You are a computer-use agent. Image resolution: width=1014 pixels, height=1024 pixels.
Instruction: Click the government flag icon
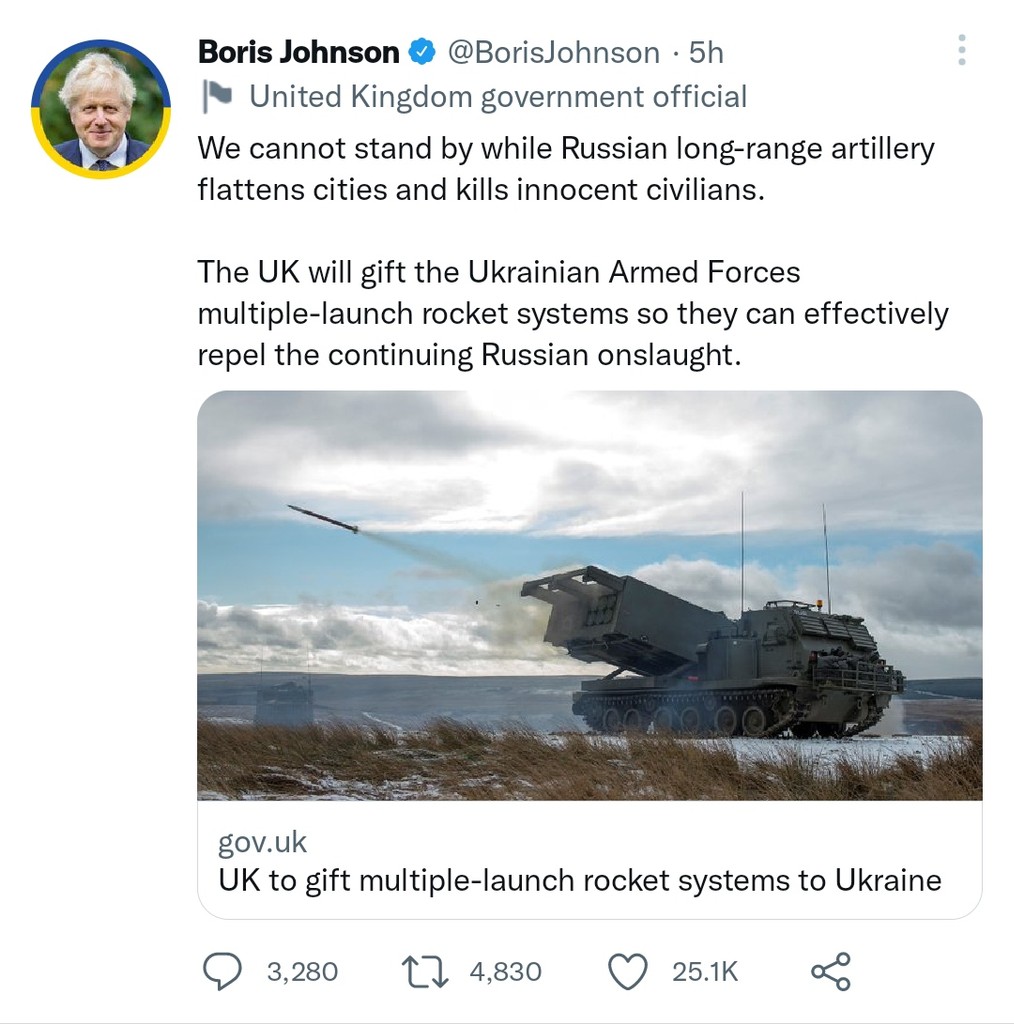coord(216,96)
